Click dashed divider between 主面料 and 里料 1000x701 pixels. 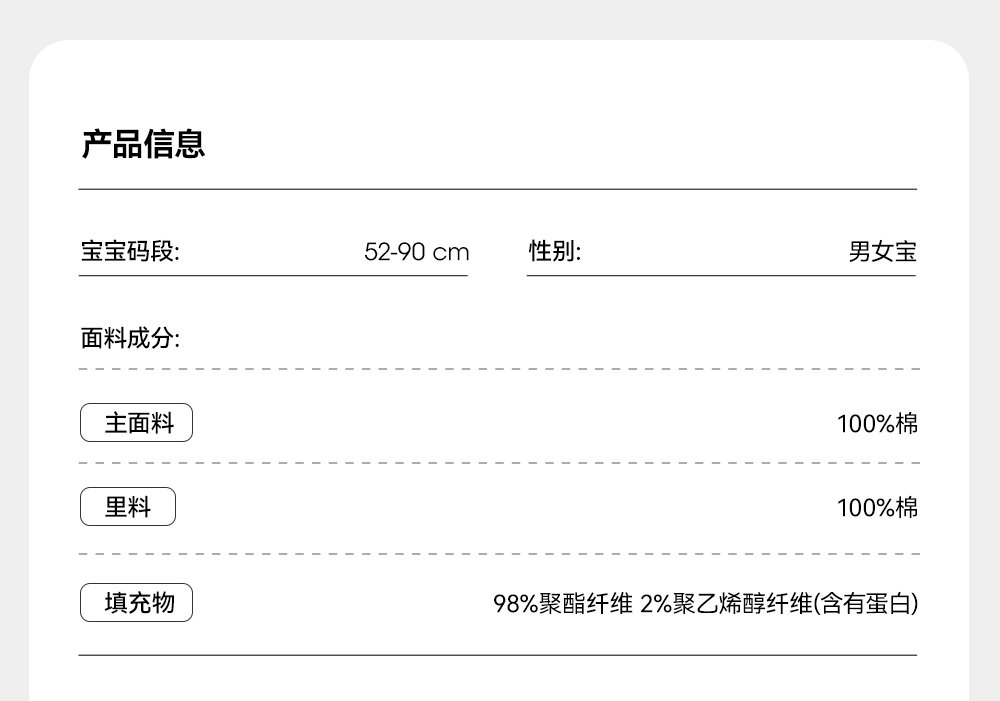click(x=498, y=464)
